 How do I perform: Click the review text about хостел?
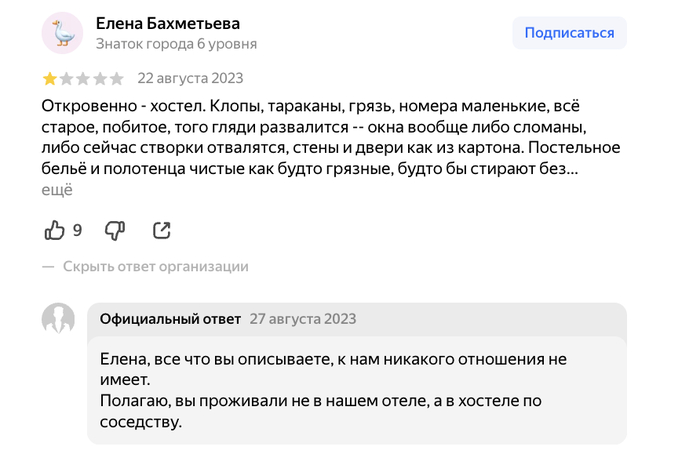point(331,138)
